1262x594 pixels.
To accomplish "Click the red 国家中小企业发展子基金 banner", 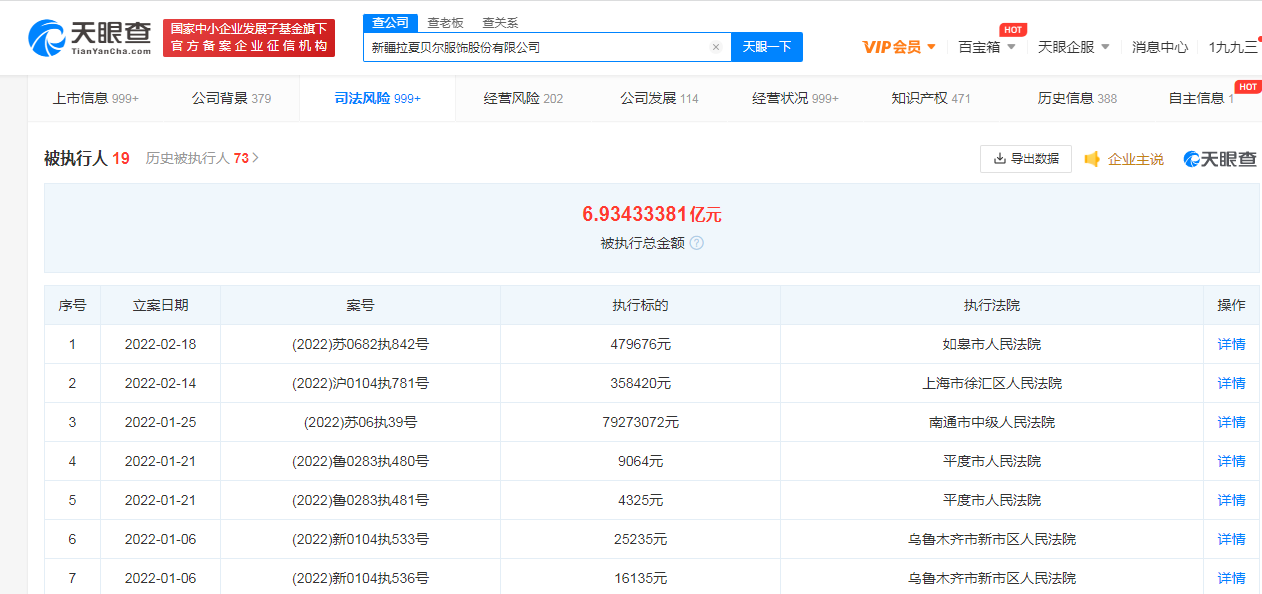I will click(x=249, y=38).
